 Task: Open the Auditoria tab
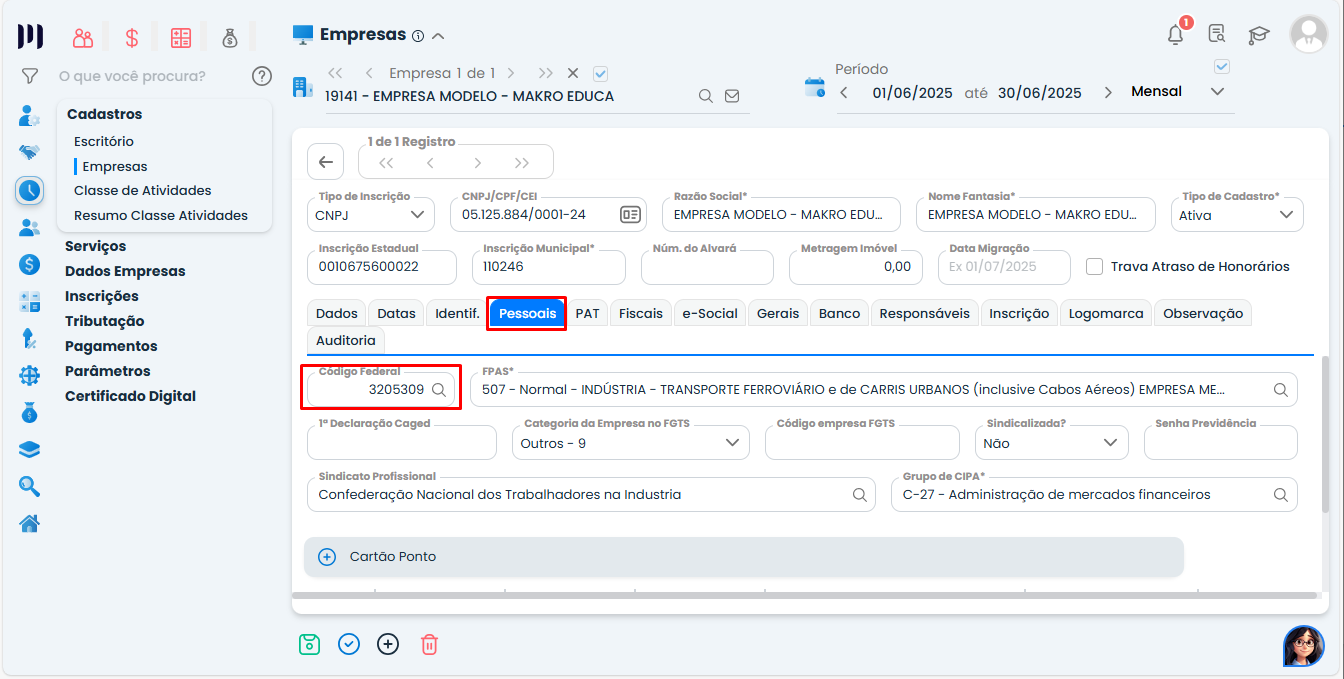(x=346, y=340)
